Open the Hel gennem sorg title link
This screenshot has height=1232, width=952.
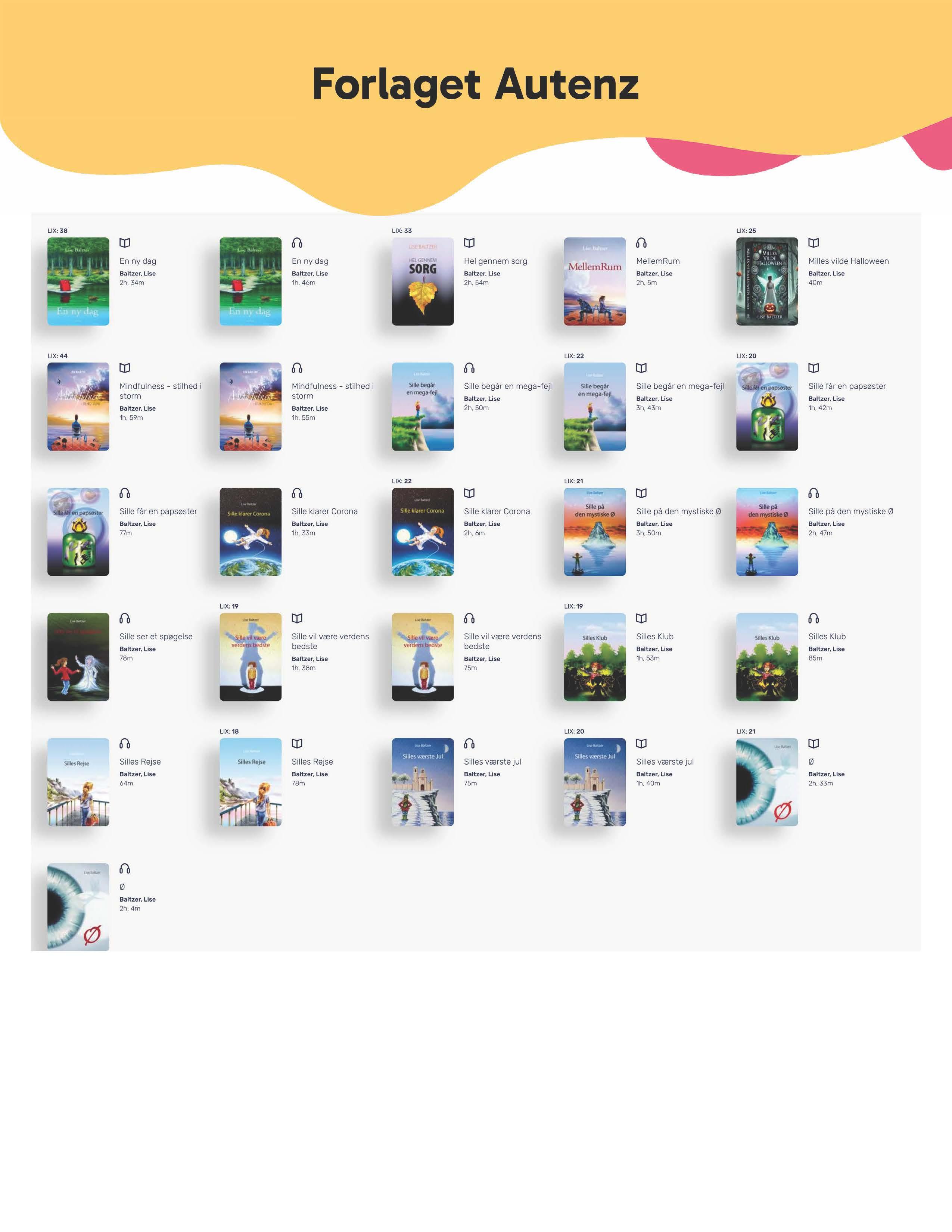click(495, 261)
